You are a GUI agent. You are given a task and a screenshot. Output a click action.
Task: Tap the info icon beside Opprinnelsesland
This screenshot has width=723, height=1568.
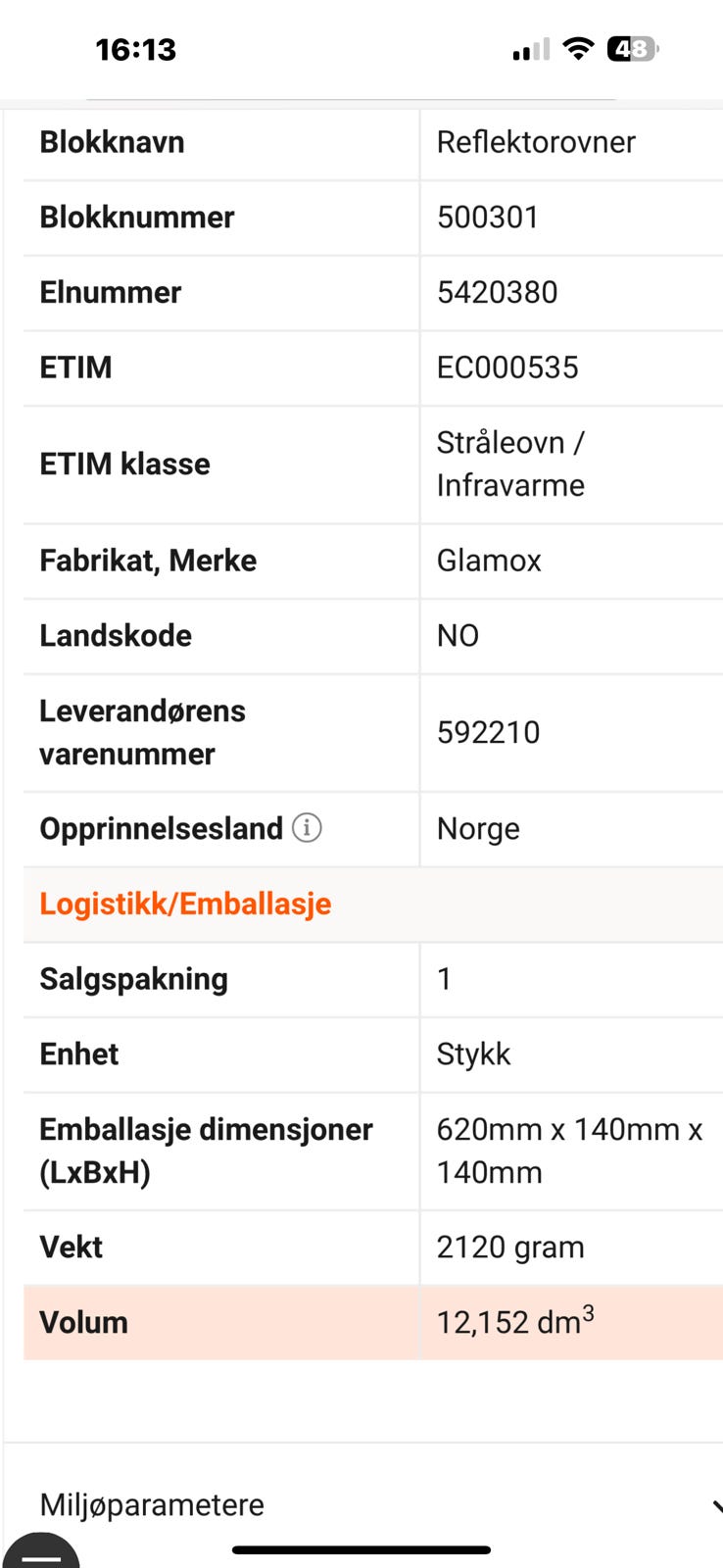[307, 828]
